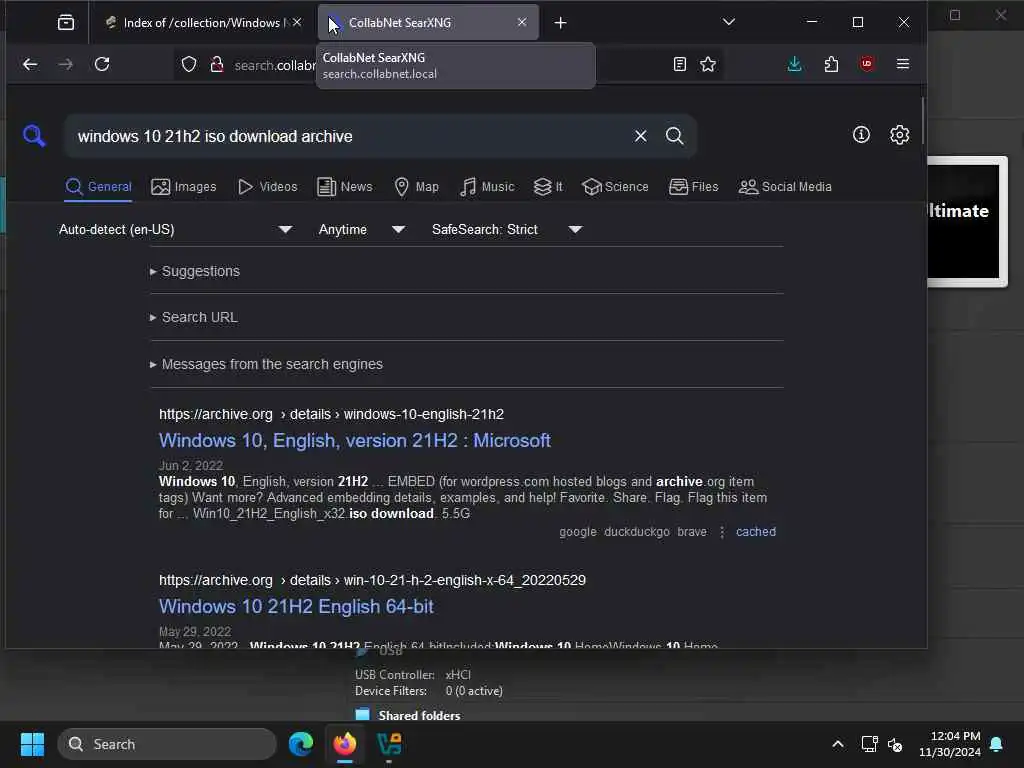Click archive.org windows-10-english-21h2 URL link
The height and width of the screenshot is (768, 1024).
pos(331,414)
